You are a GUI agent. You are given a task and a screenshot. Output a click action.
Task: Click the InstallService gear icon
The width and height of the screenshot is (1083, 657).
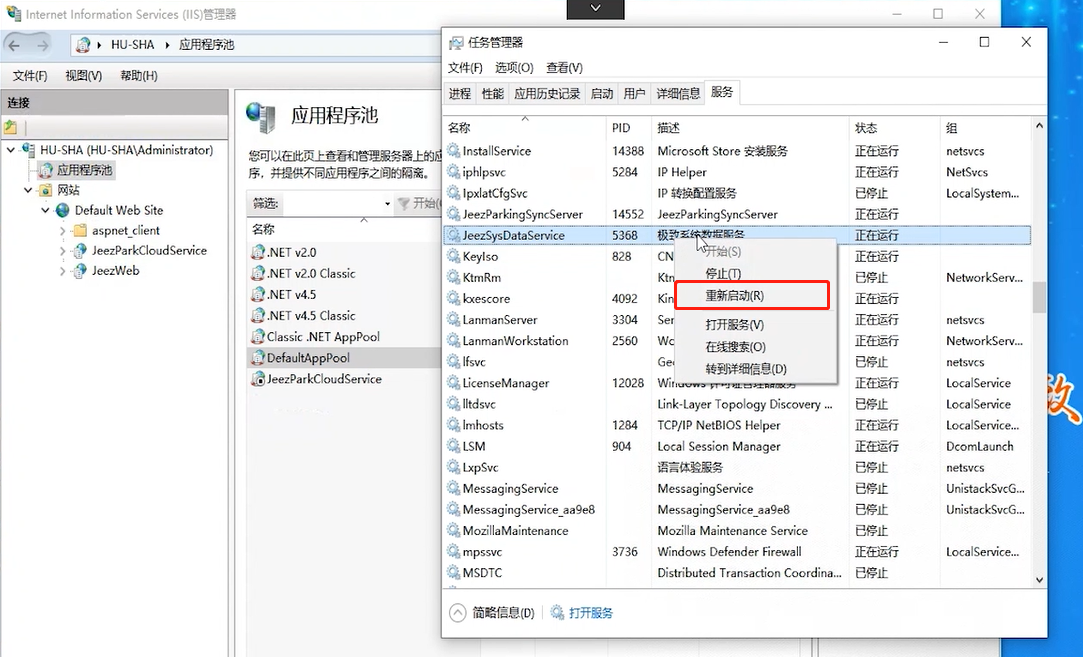coord(453,151)
